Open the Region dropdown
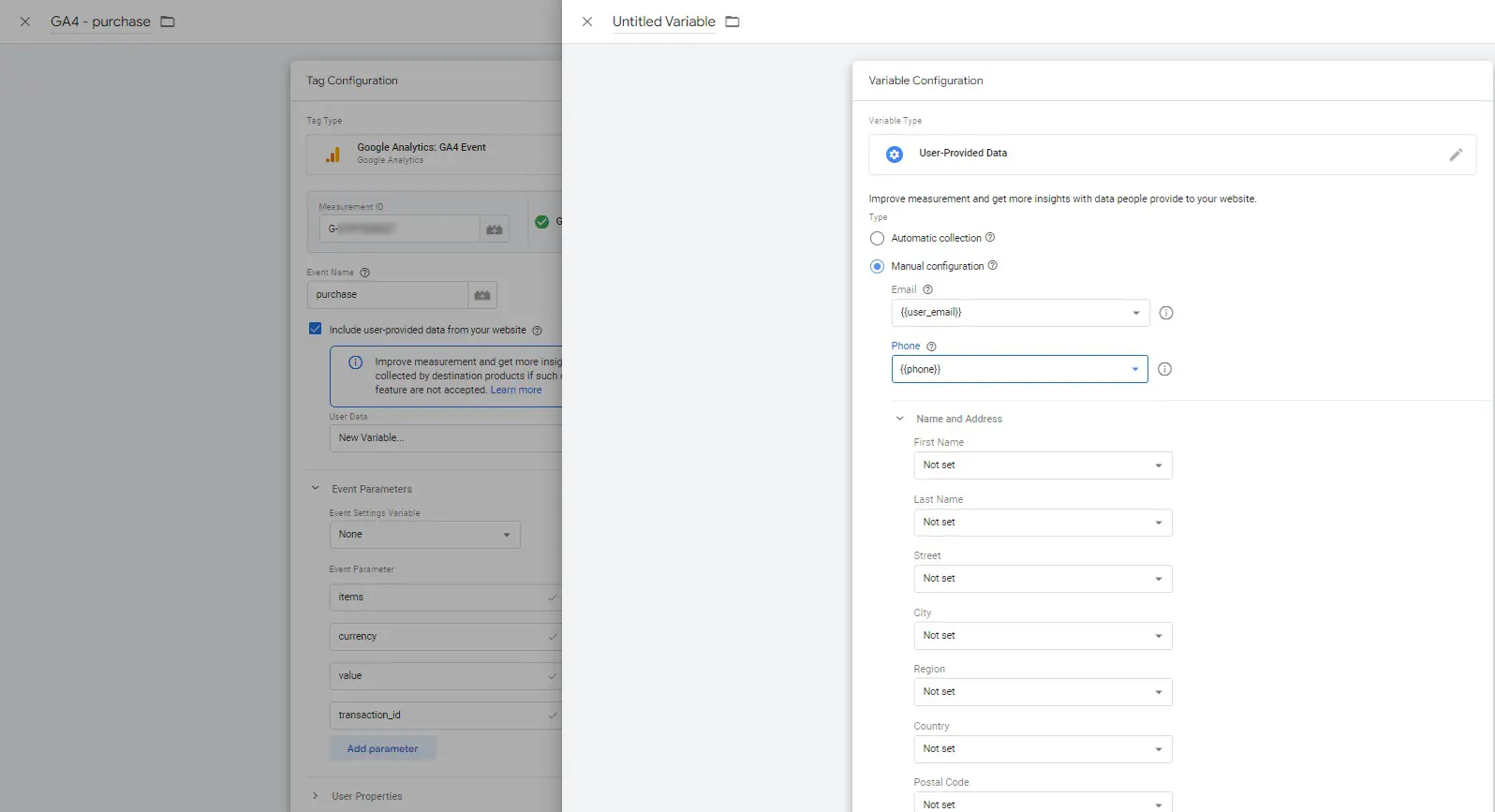The width and height of the screenshot is (1495, 812). pyautogui.click(x=1043, y=692)
